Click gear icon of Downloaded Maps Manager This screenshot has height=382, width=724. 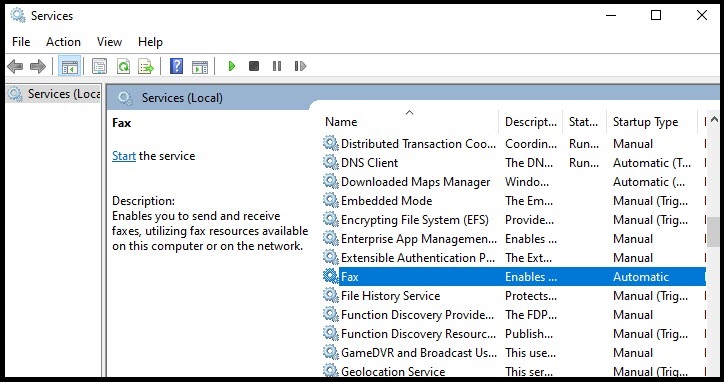pos(330,181)
